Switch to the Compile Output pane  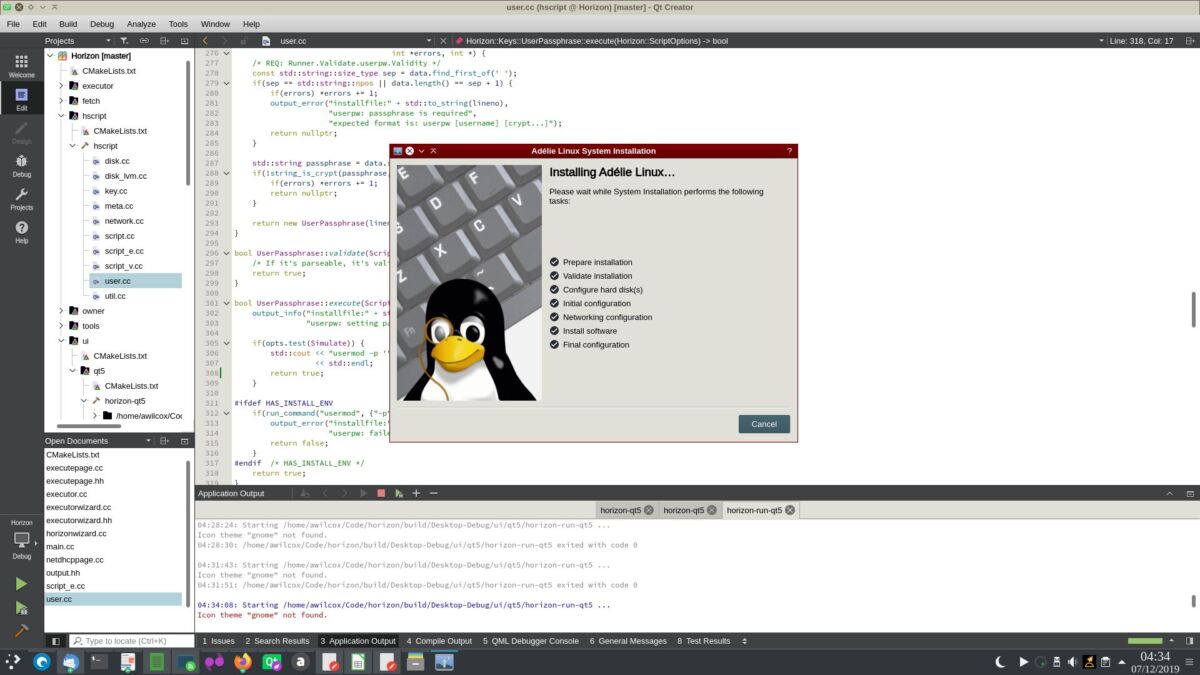coord(439,641)
